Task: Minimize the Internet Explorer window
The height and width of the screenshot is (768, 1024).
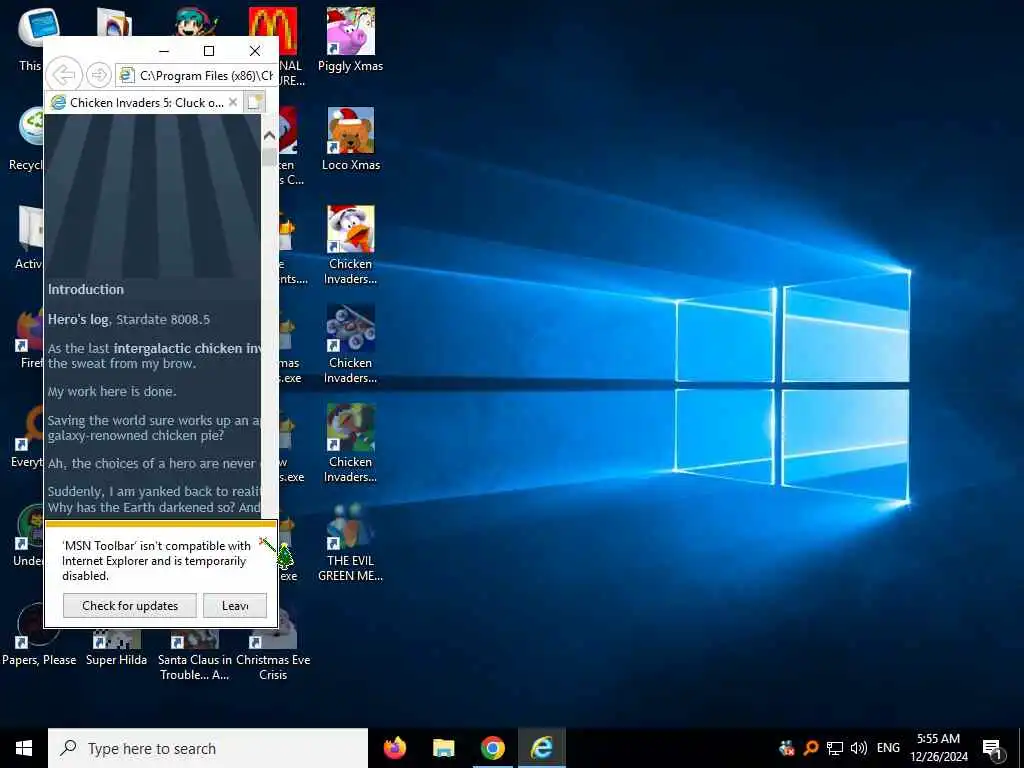Action: (x=164, y=51)
